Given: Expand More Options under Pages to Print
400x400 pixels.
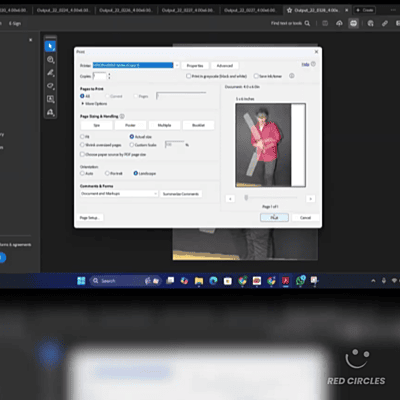Looking at the screenshot, I should [x=94, y=104].
